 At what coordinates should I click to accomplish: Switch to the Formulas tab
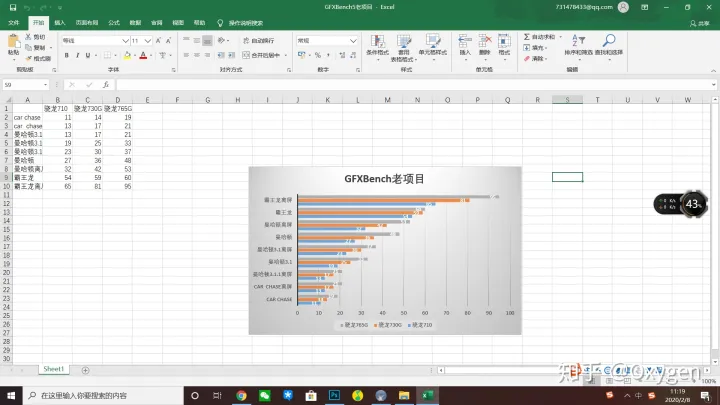114,23
